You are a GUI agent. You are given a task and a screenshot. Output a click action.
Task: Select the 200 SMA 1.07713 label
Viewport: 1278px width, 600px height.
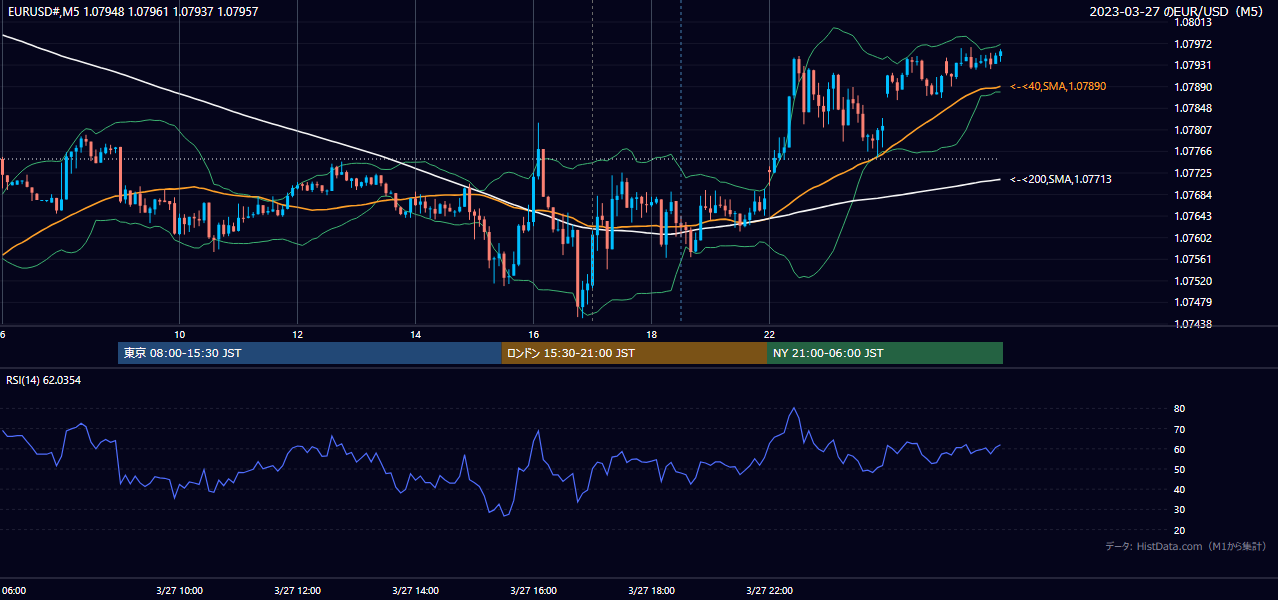[x=1061, y=179]
